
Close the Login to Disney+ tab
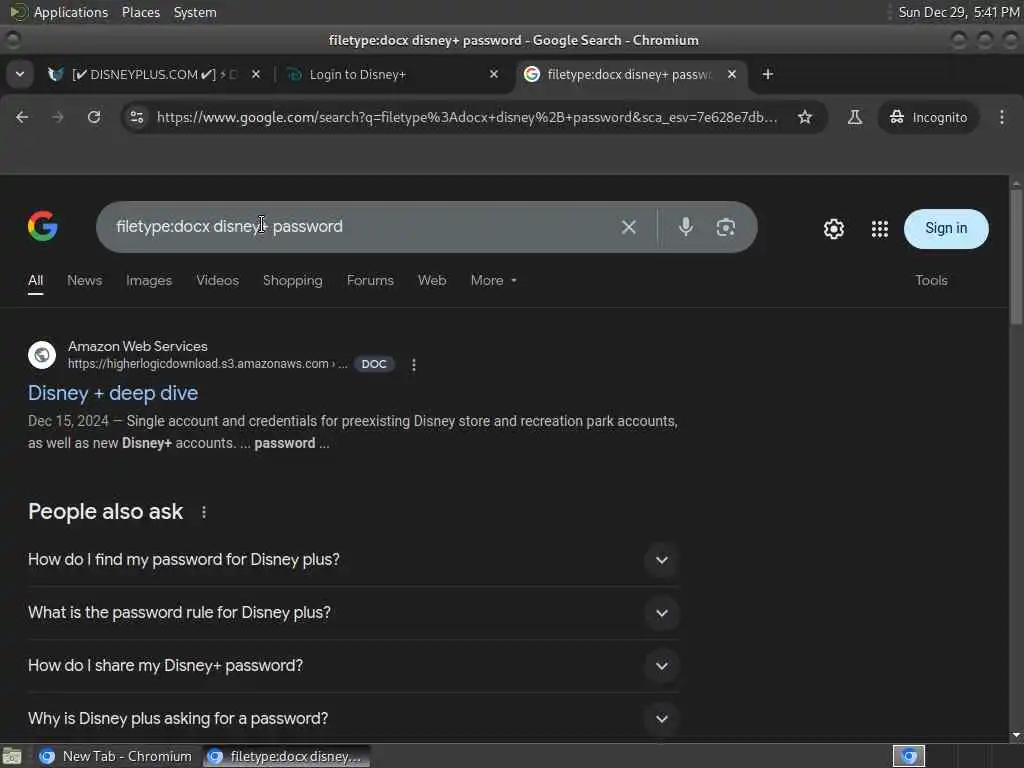[494, 74]
